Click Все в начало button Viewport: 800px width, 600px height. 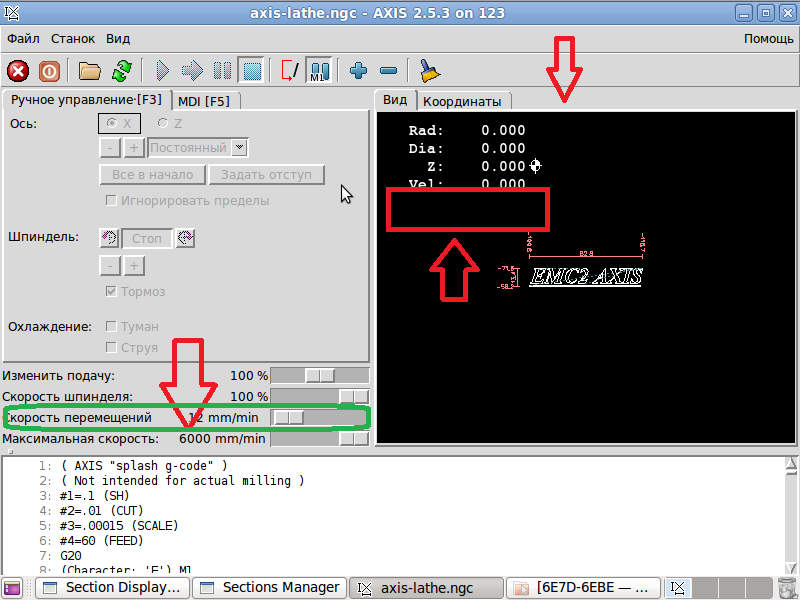(x=153, y=174)
